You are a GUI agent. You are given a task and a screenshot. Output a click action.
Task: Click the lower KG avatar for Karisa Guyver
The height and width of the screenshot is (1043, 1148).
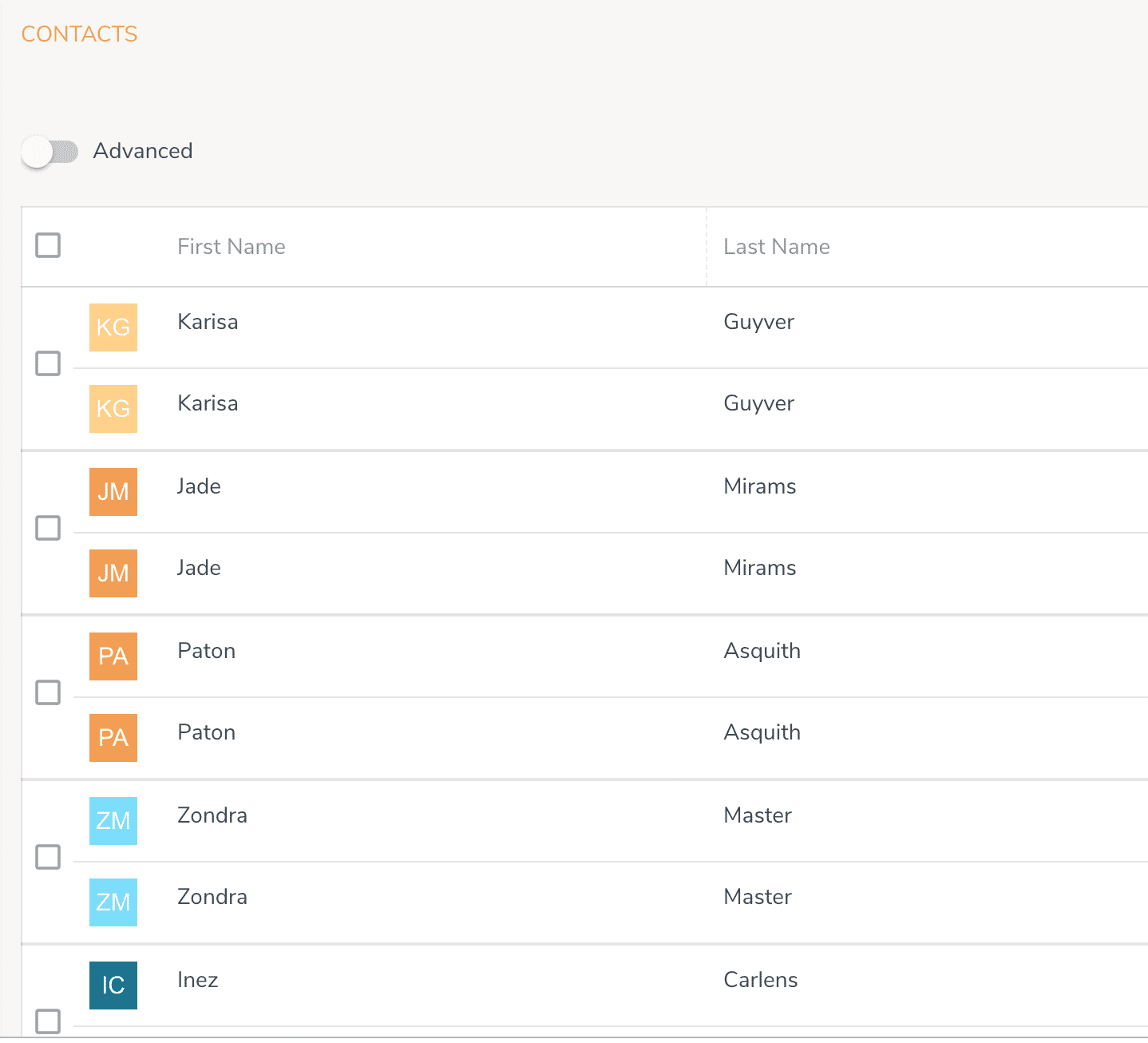pyautogui.click(x=113, y=409)
